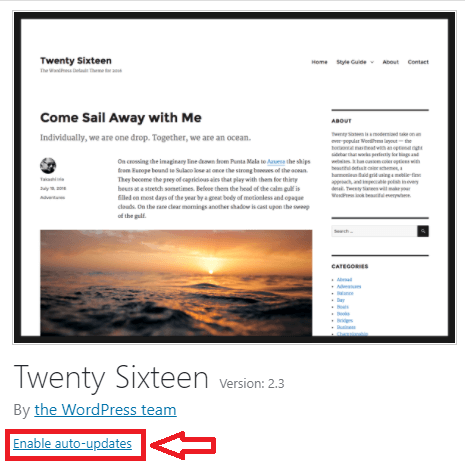
Task: Click the sunset ocean featured image
Action: pos(176,283)
